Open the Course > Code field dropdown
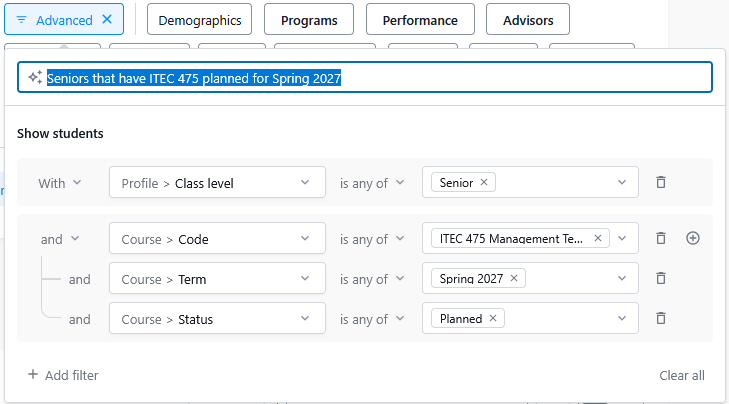The image size is (729, 404). point(217,238)
